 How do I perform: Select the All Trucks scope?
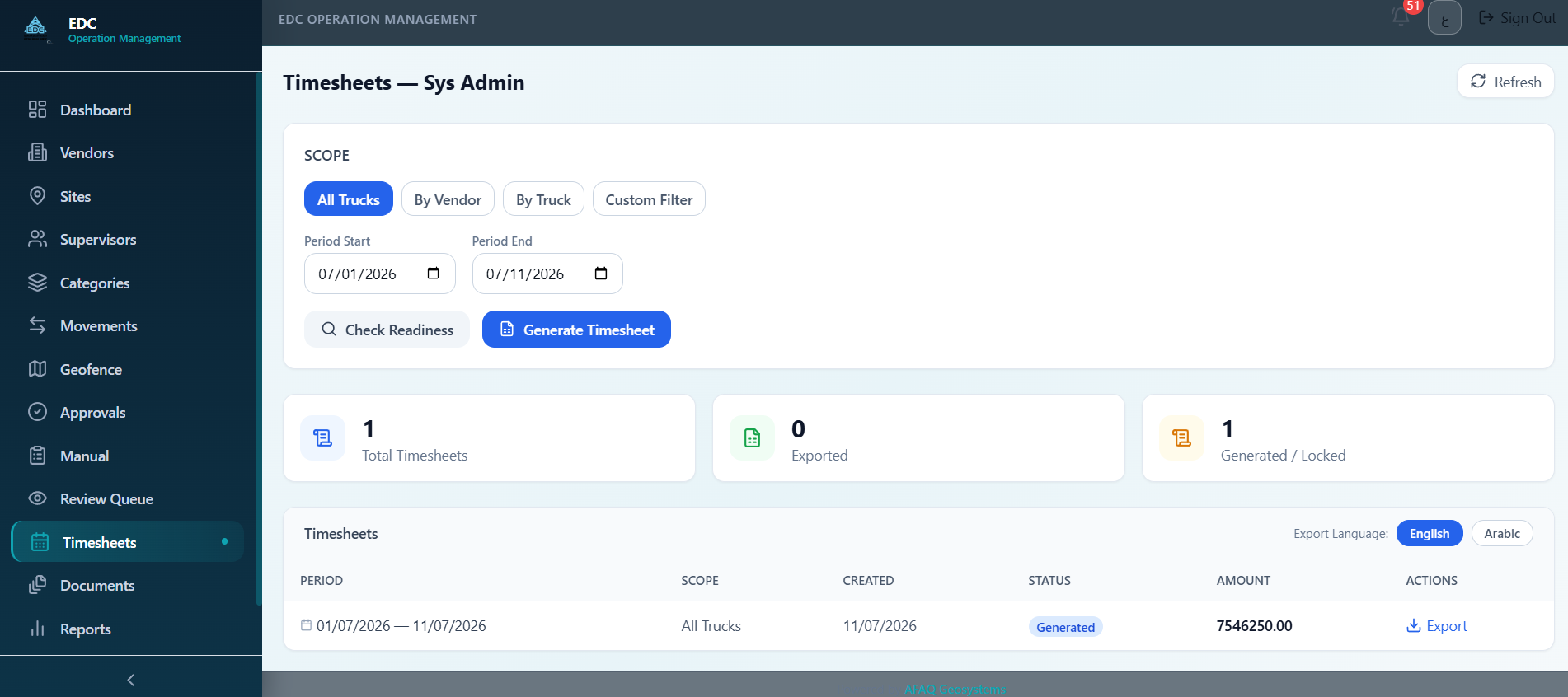click(349, 199)
